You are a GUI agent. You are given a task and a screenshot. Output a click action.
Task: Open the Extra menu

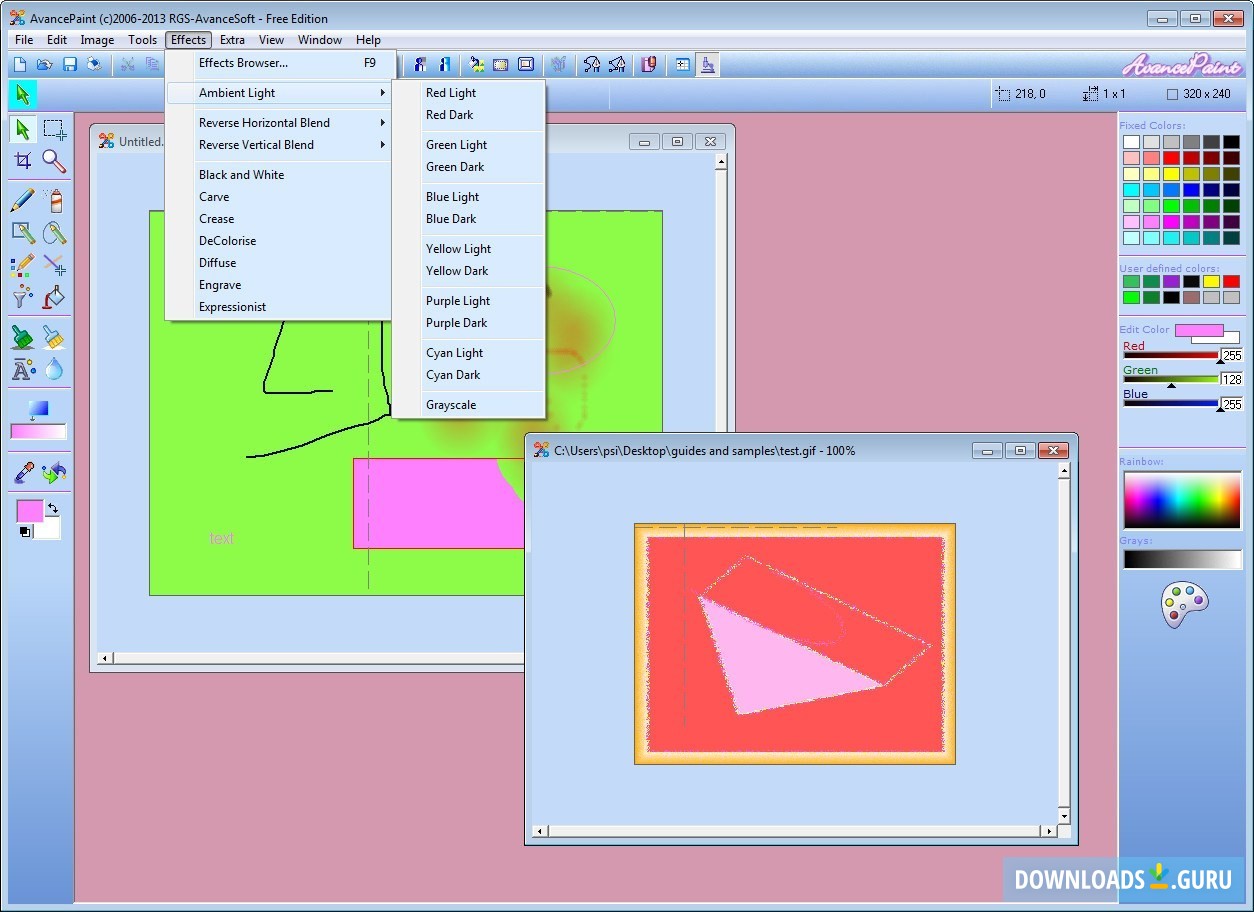[x=232, y=40]
